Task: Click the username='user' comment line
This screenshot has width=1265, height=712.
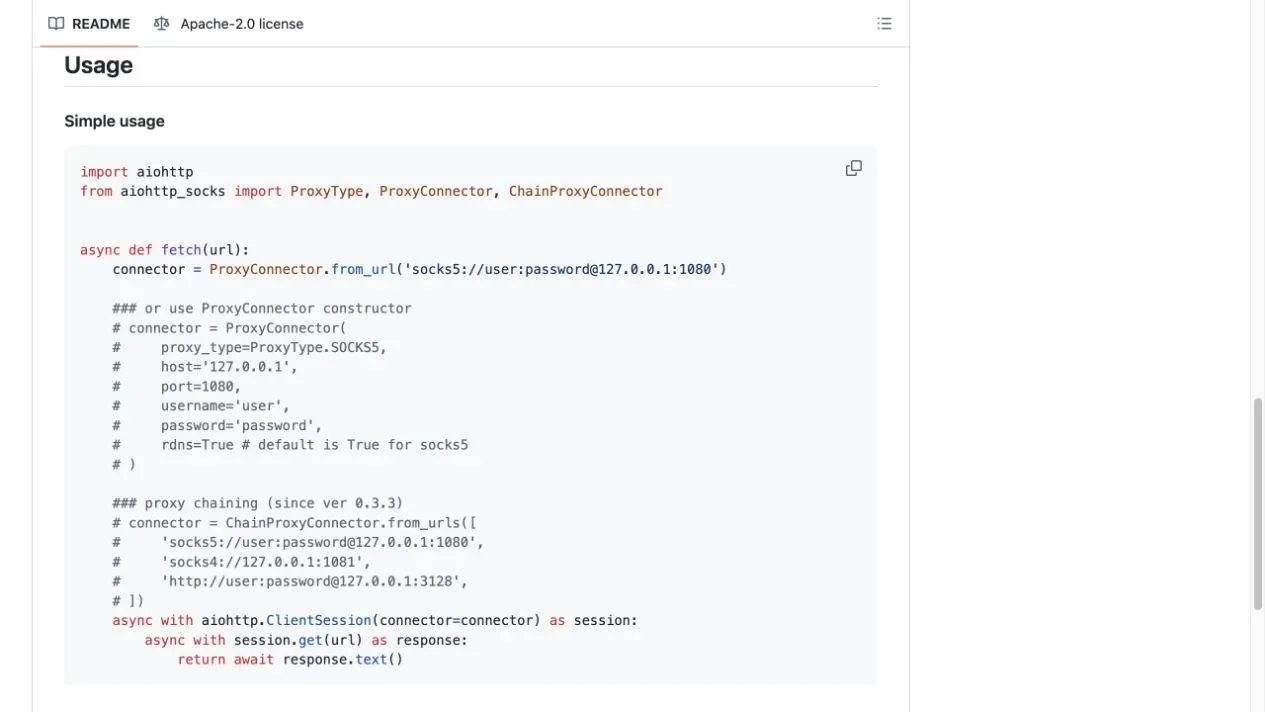Action: 201,406
